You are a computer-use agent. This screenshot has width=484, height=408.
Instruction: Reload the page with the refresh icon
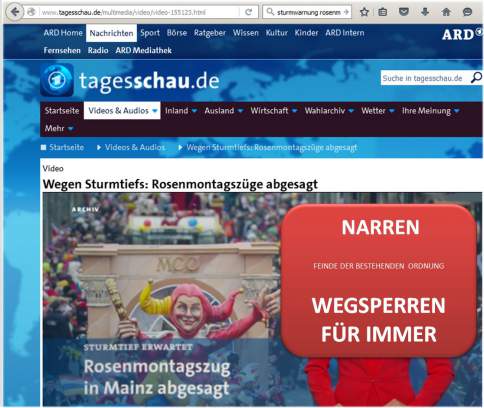[x=248, y=12]
